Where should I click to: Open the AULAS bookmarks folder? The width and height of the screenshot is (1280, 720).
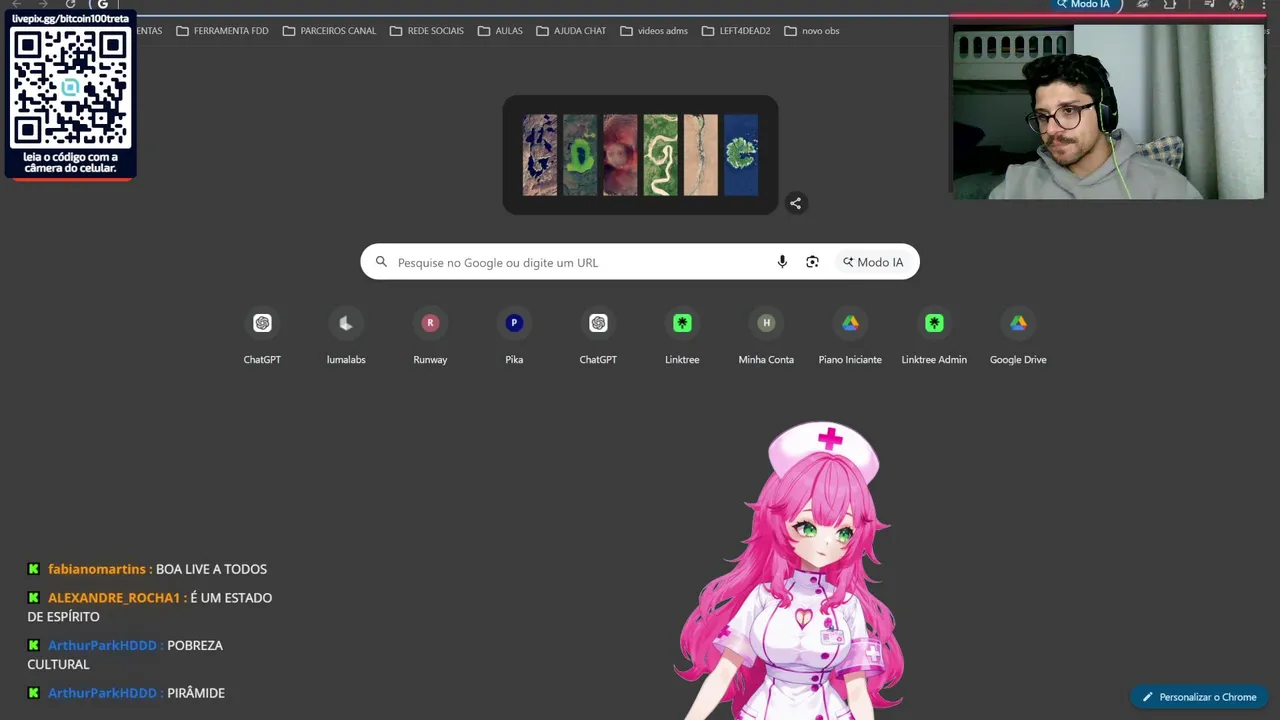pos(500,31)
